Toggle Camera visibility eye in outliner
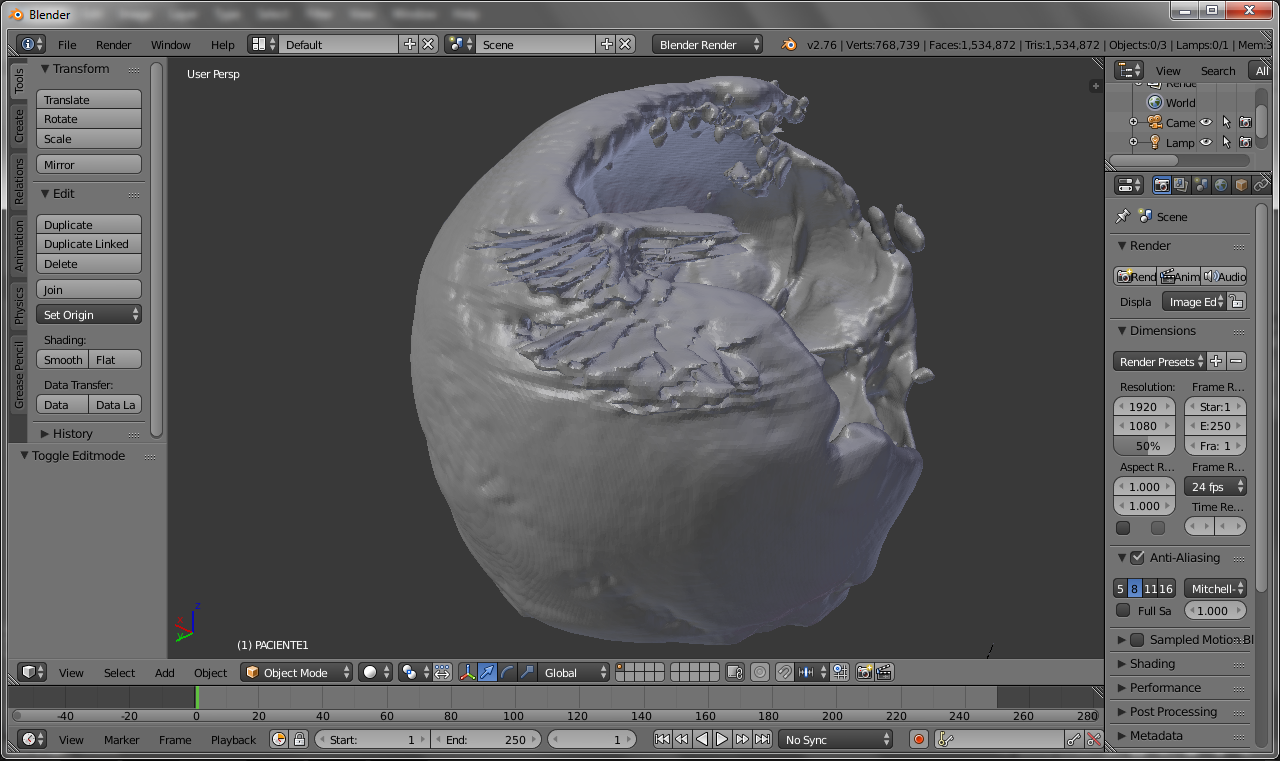This screenshot has height=761, width=1280. click(1206, 122)
